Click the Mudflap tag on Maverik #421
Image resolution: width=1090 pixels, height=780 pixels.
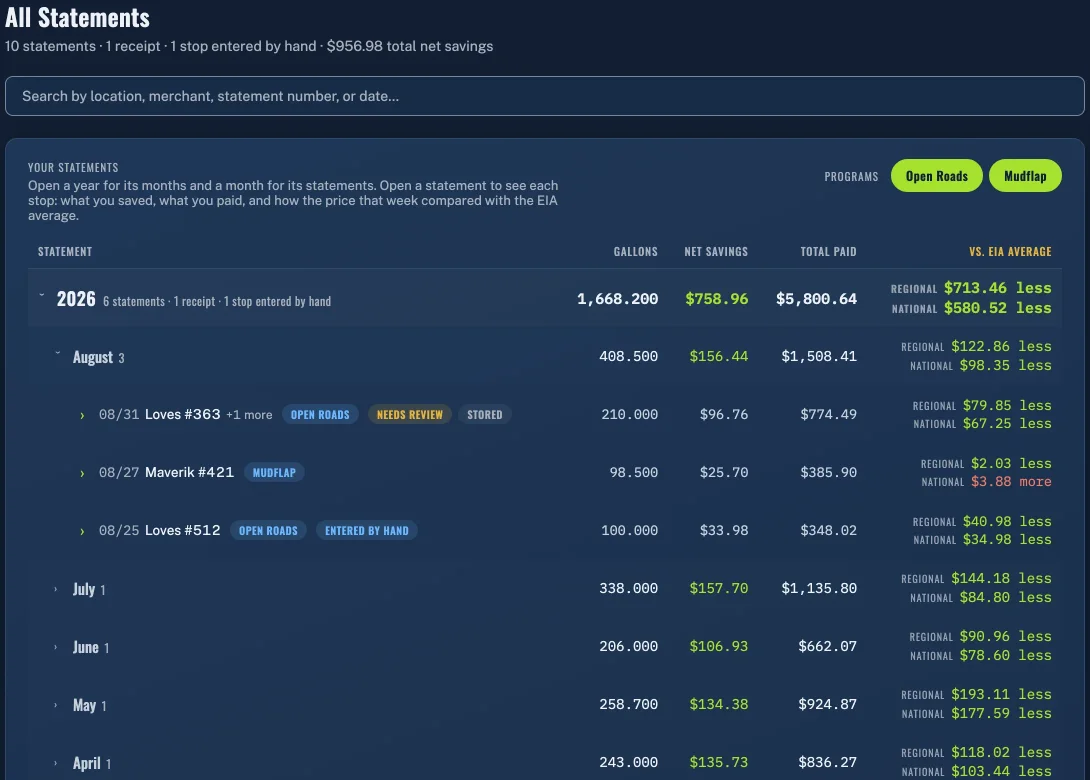274,473
